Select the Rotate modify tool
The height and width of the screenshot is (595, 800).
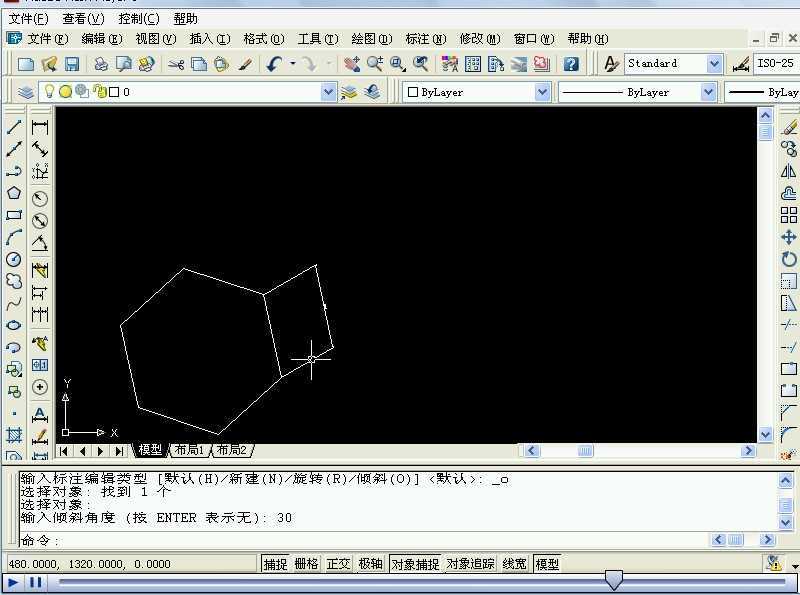(789, 259)
